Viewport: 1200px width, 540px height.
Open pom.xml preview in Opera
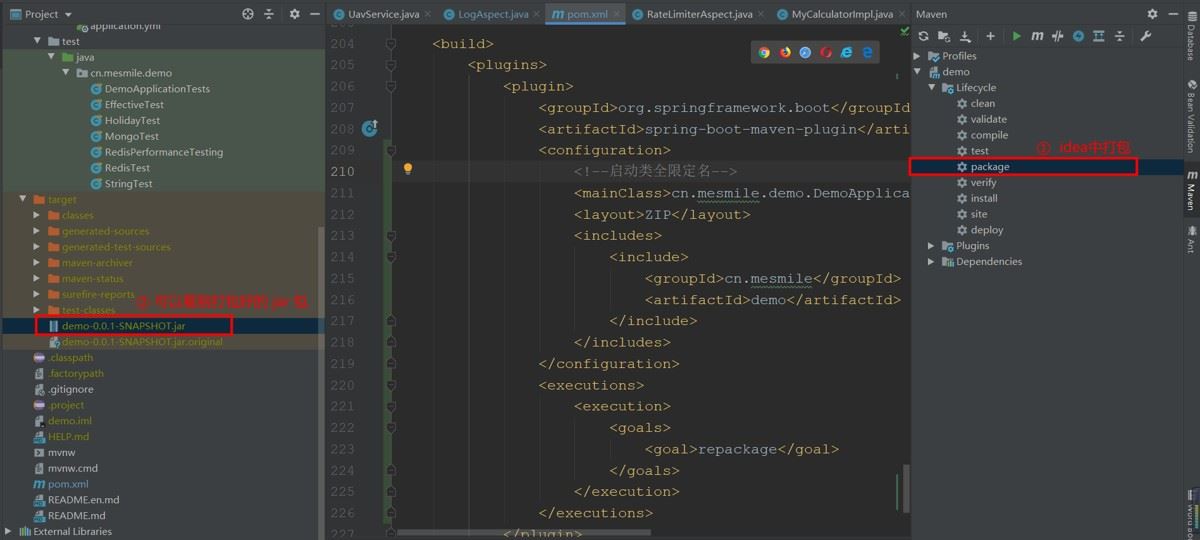tap(826, 52)
